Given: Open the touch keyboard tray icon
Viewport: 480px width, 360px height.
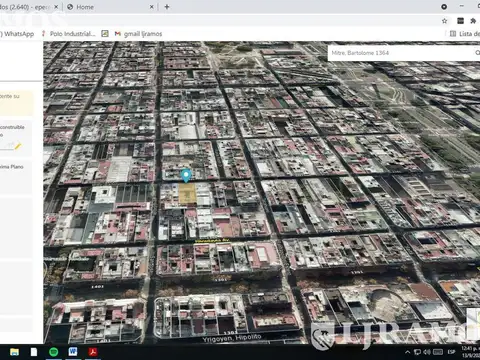Looking at the screenshot, I should click(x=438, y=352).
